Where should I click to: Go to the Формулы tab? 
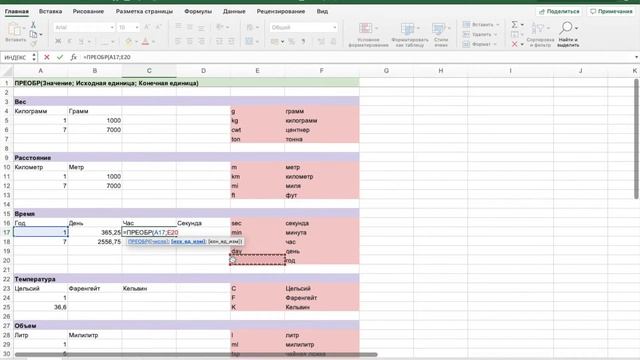198,11
